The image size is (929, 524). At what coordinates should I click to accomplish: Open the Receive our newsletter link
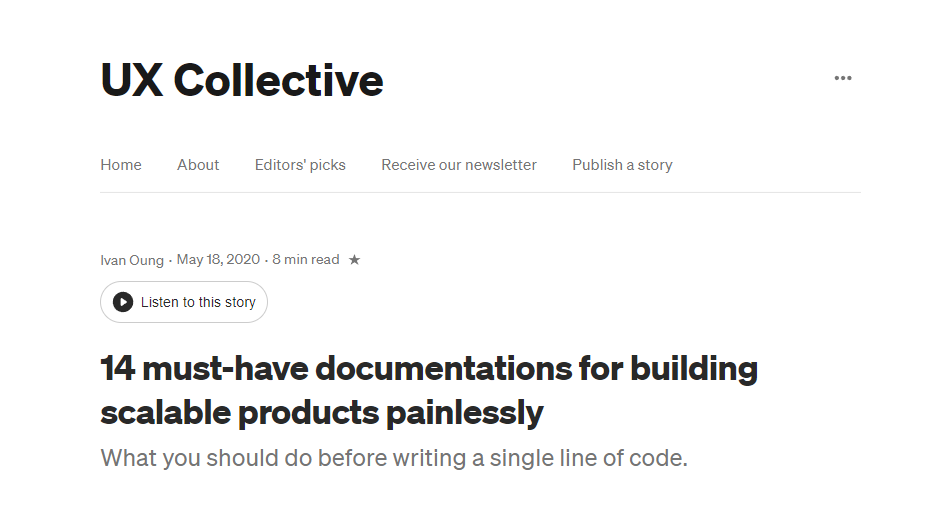(x=459, y=165)
